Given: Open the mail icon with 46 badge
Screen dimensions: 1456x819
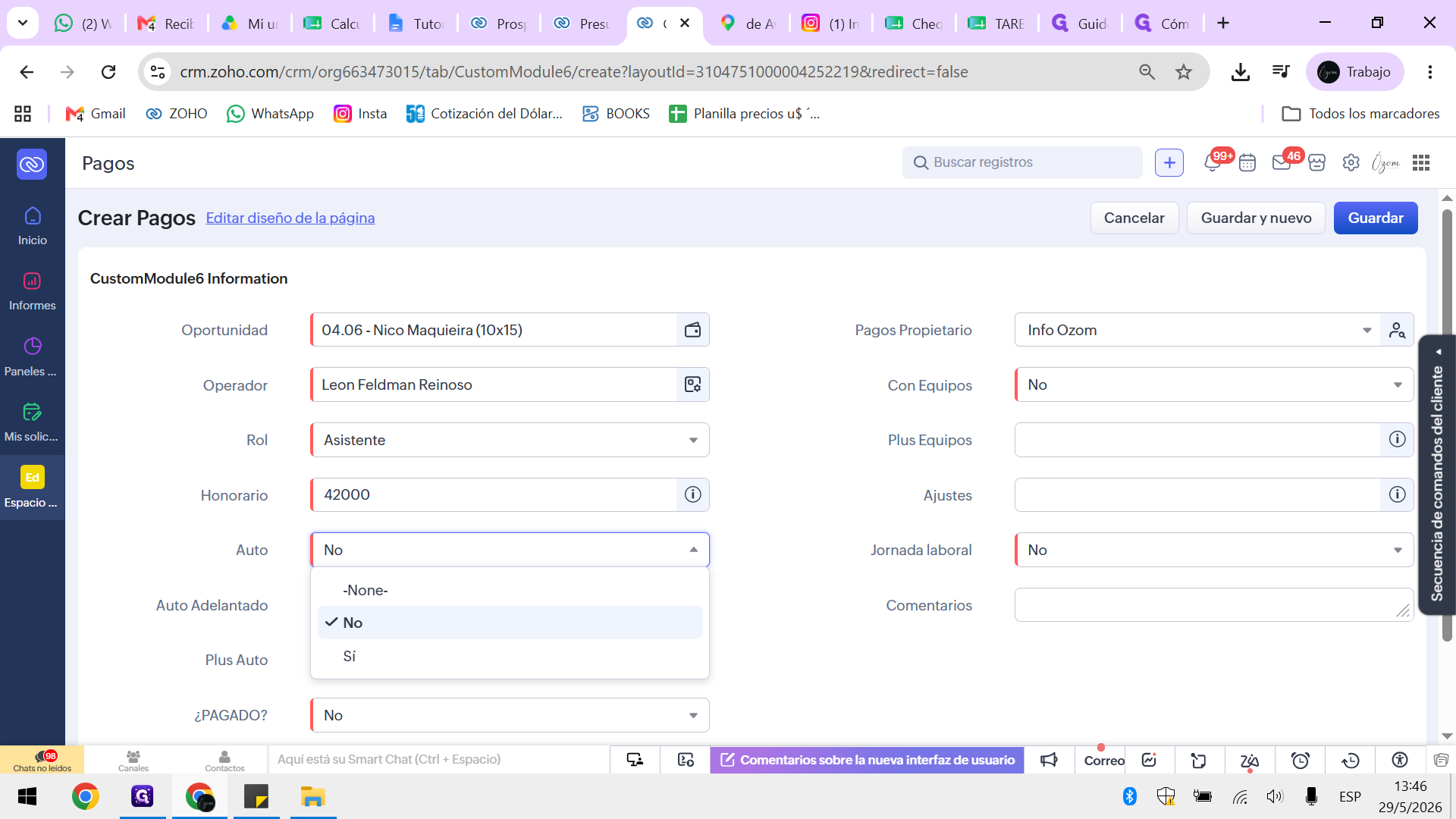Looking at the screenshot, I should click(1282, 163).
